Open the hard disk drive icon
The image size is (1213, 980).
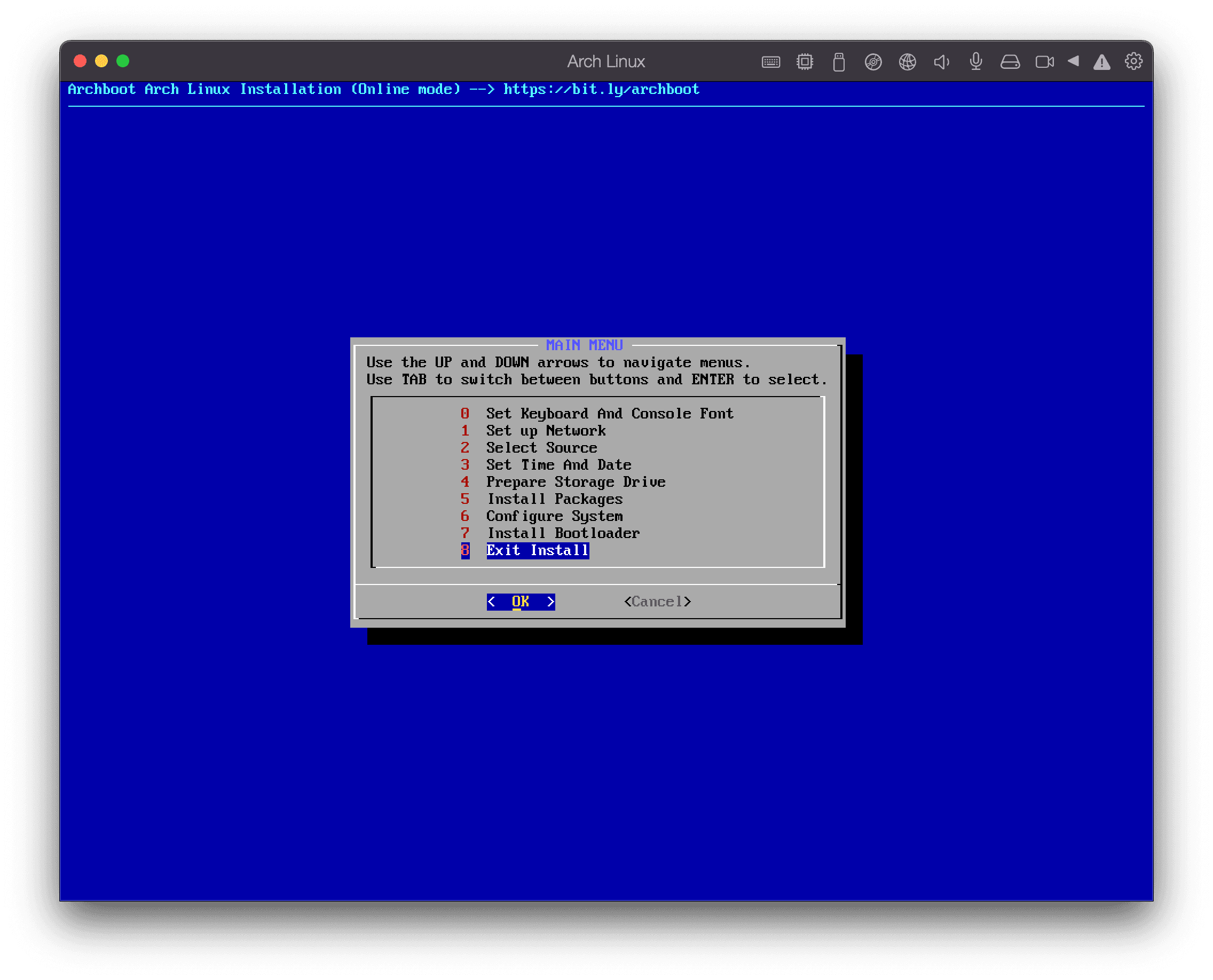click(x=1010, y=61)
